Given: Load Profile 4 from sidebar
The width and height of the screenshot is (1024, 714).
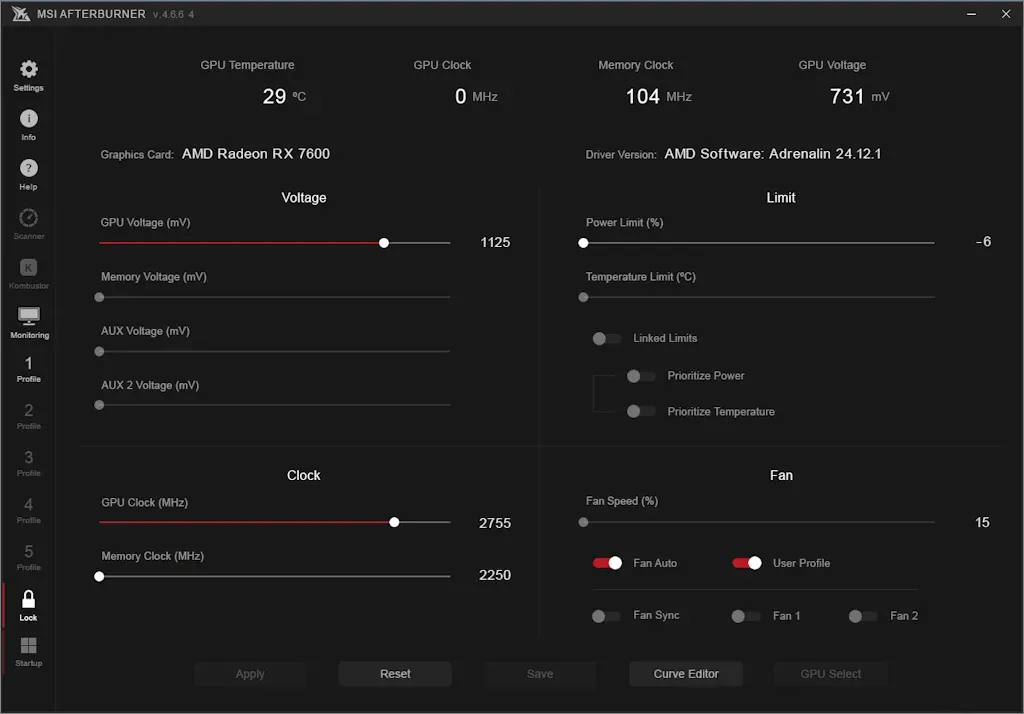Looking at the screenshot, I should click(29, 510).
